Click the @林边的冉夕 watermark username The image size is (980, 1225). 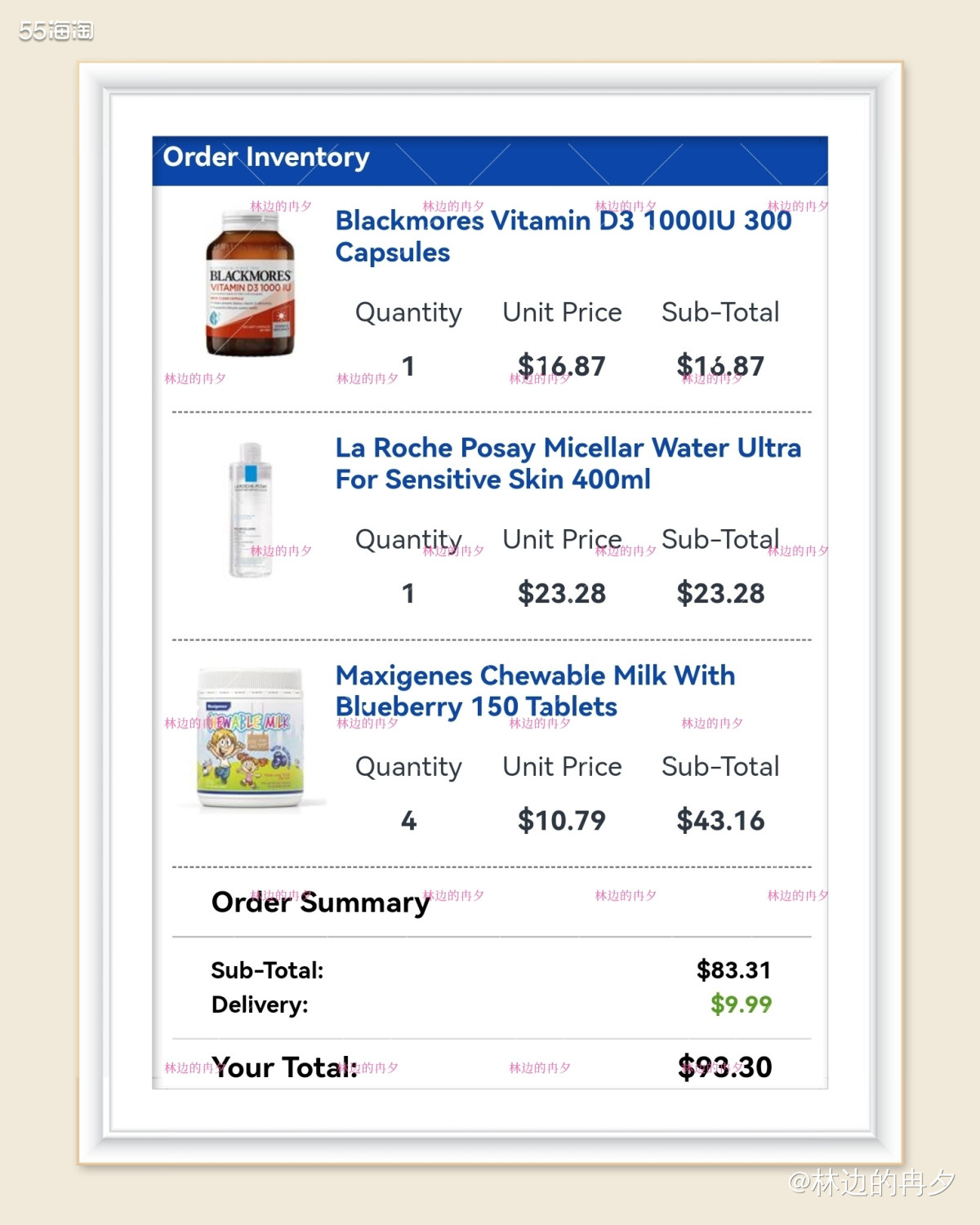tap(871, 1182)
